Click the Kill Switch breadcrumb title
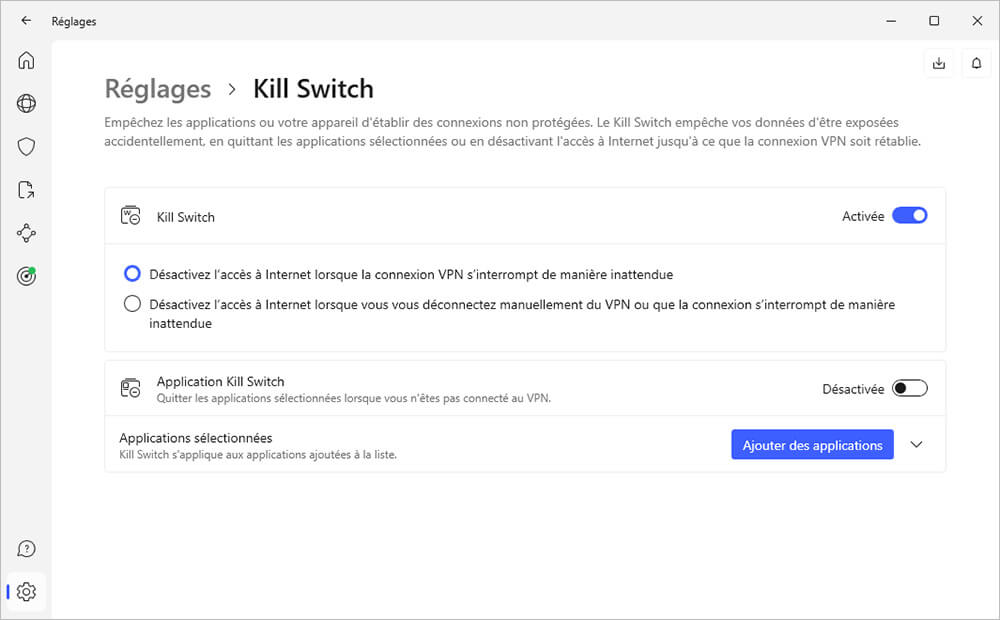Image resolution: width=1000 pixels, height=620 pixels. 313,89
